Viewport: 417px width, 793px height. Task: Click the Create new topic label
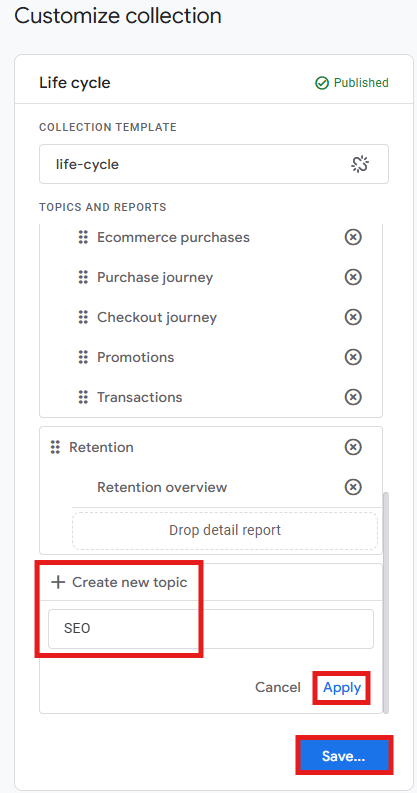pos(129,582)
